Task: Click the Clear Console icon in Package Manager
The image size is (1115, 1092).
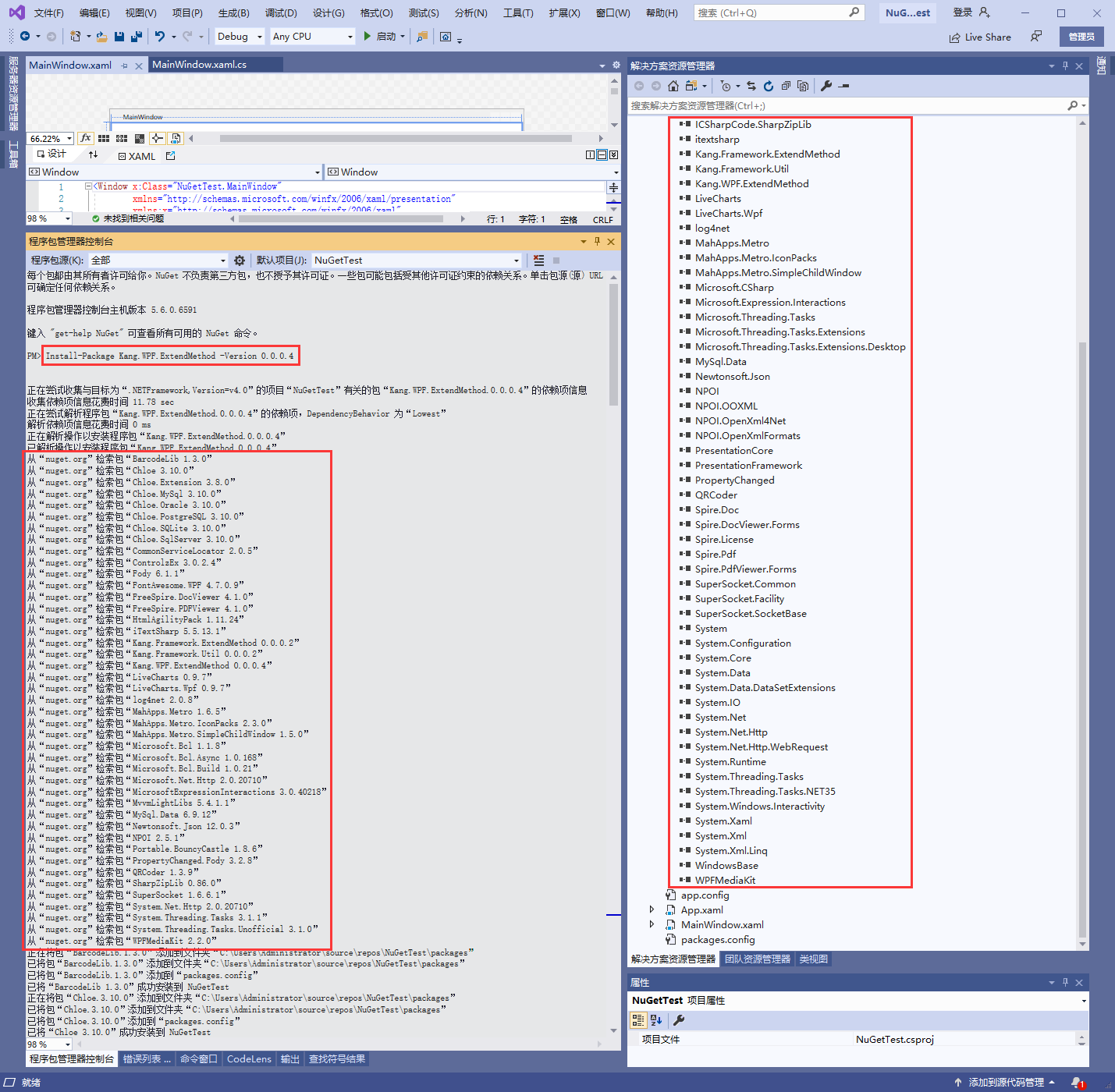Action: tap(538, 261)
